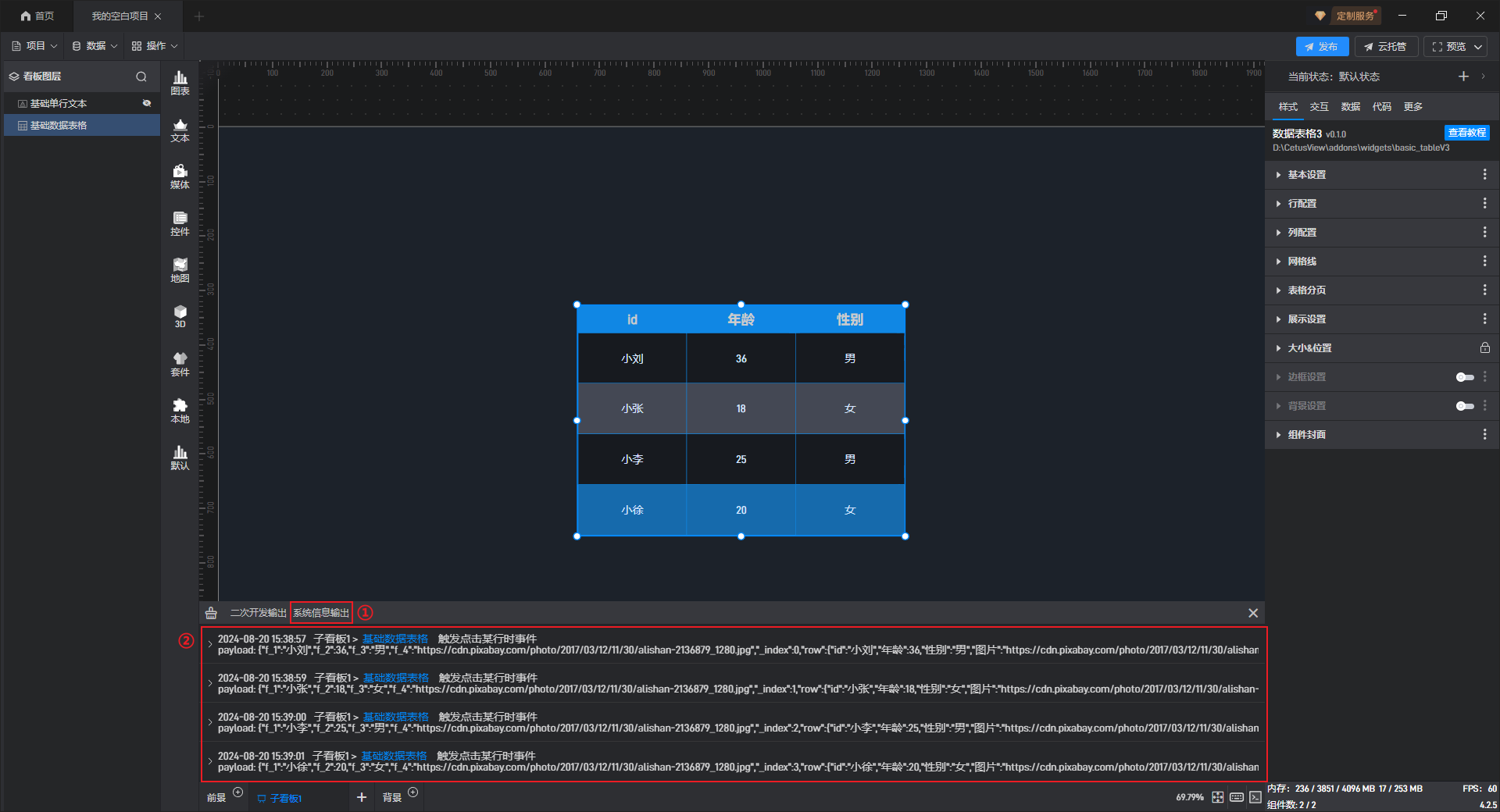The image size is (1500, 812).
Task: Toggle visibility of 基础单行文本 layer
Action: [x=147, y=103]
